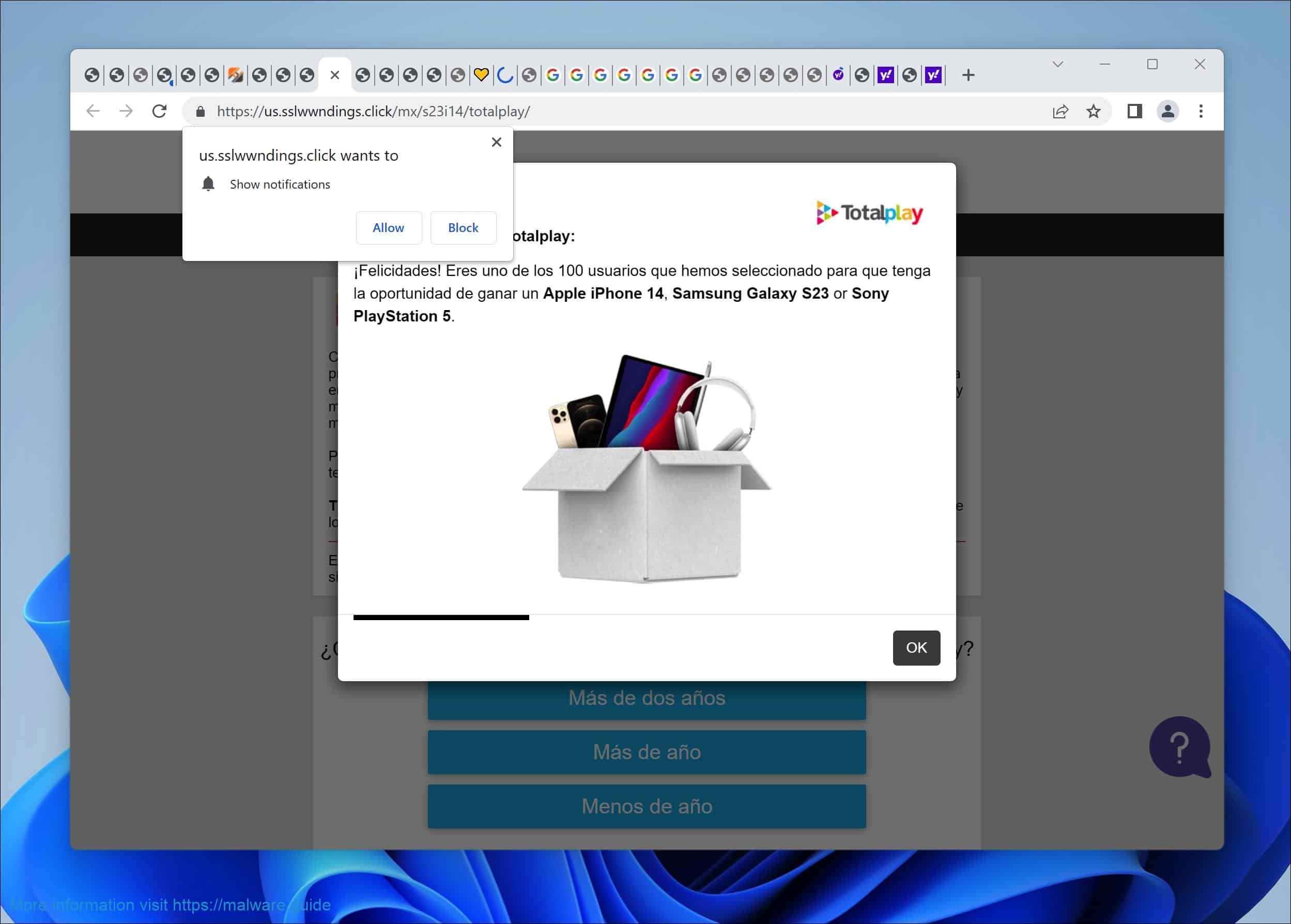
Task: Close the current active tab
Action: point(334,74)
